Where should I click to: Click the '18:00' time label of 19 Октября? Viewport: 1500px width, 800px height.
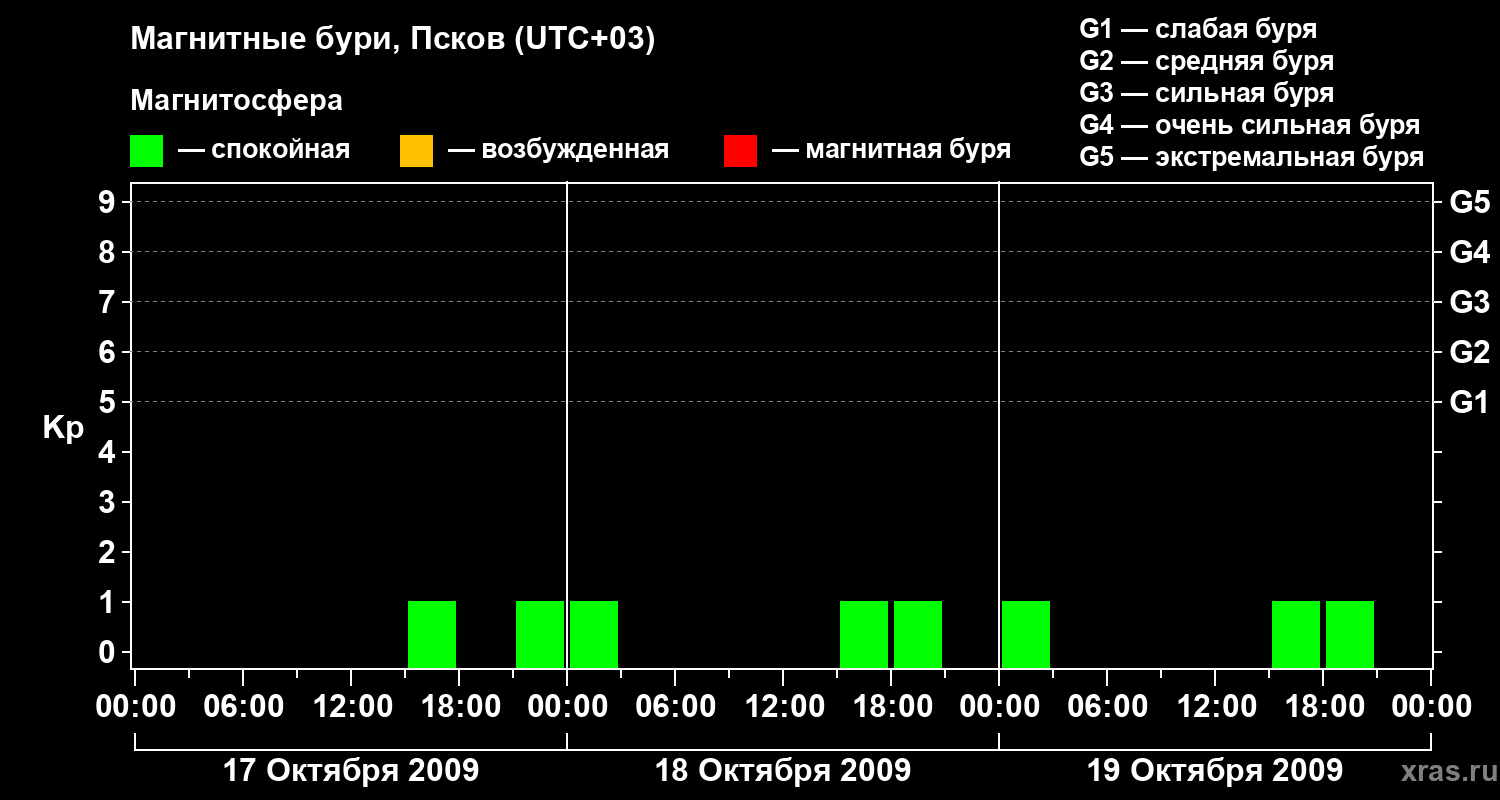click(1324, 707)
